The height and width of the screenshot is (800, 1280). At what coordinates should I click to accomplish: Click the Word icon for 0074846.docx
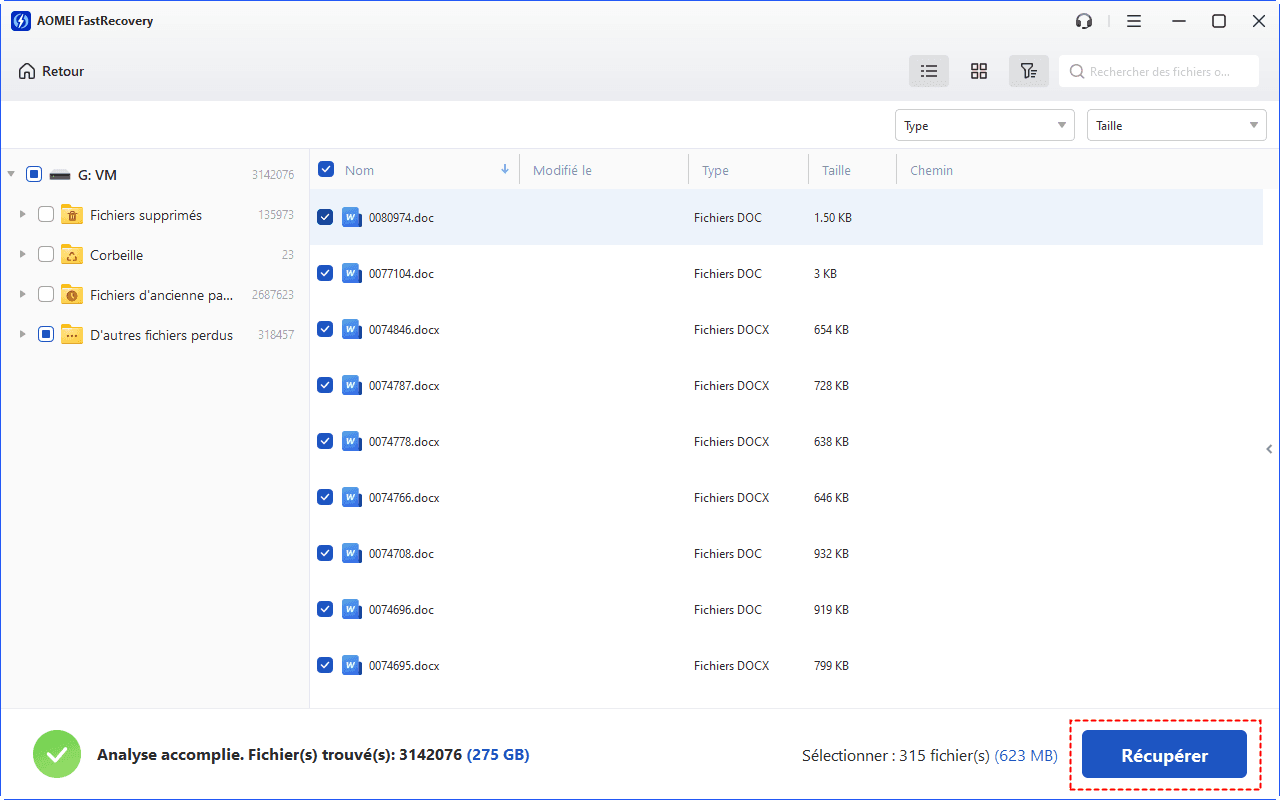tap(351, 329)
